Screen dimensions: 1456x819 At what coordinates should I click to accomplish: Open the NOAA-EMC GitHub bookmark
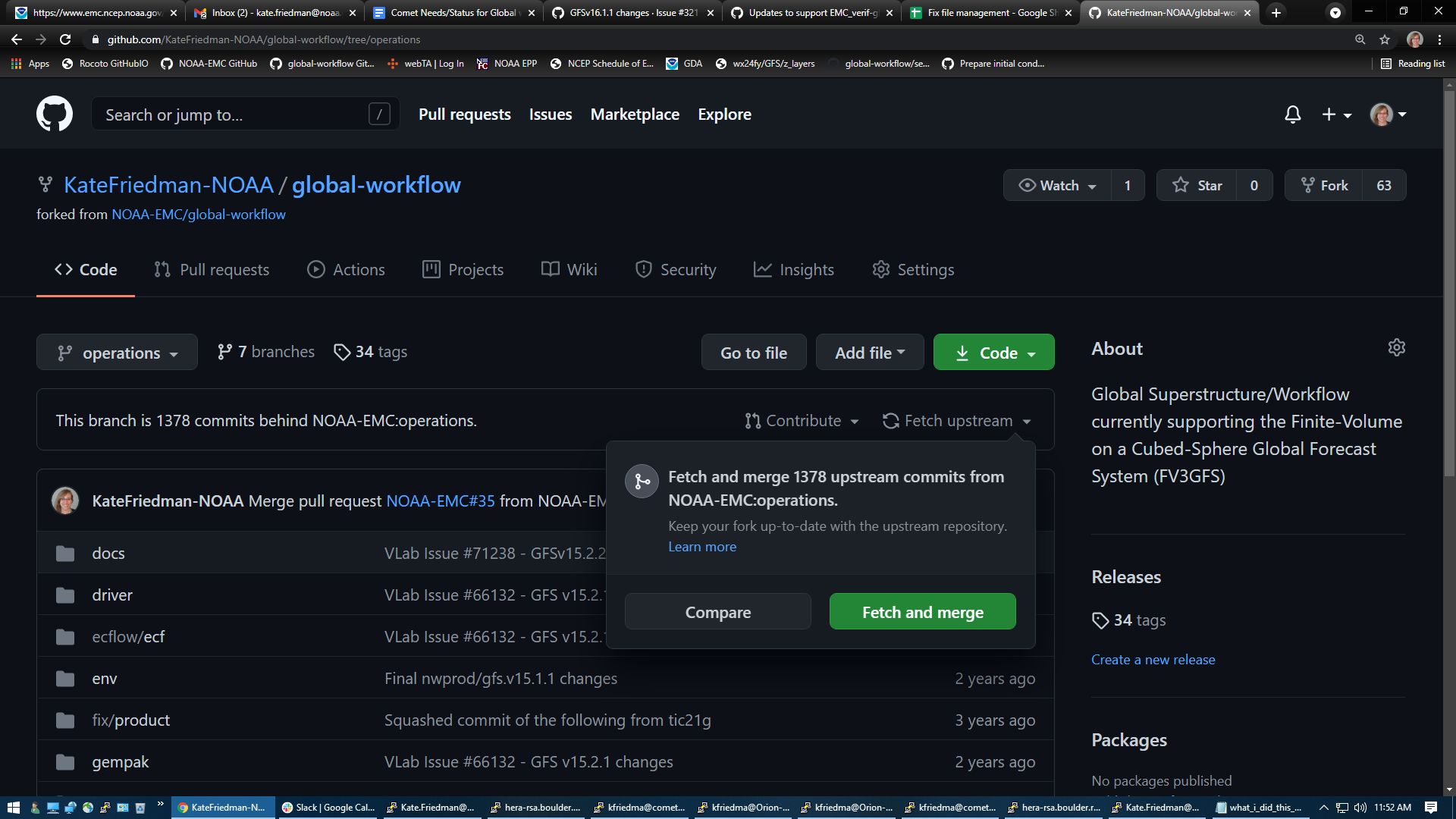coord(209,64)
